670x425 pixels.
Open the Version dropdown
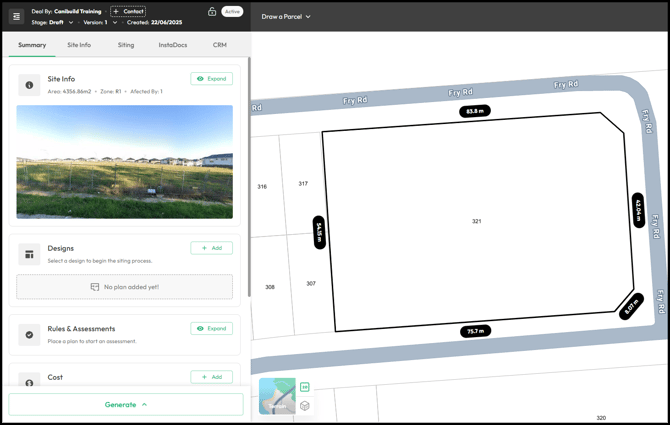pos(116,22)
